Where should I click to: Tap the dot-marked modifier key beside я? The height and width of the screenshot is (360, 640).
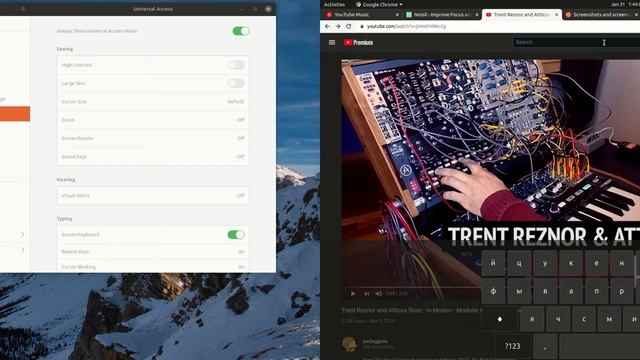point(500,319)
